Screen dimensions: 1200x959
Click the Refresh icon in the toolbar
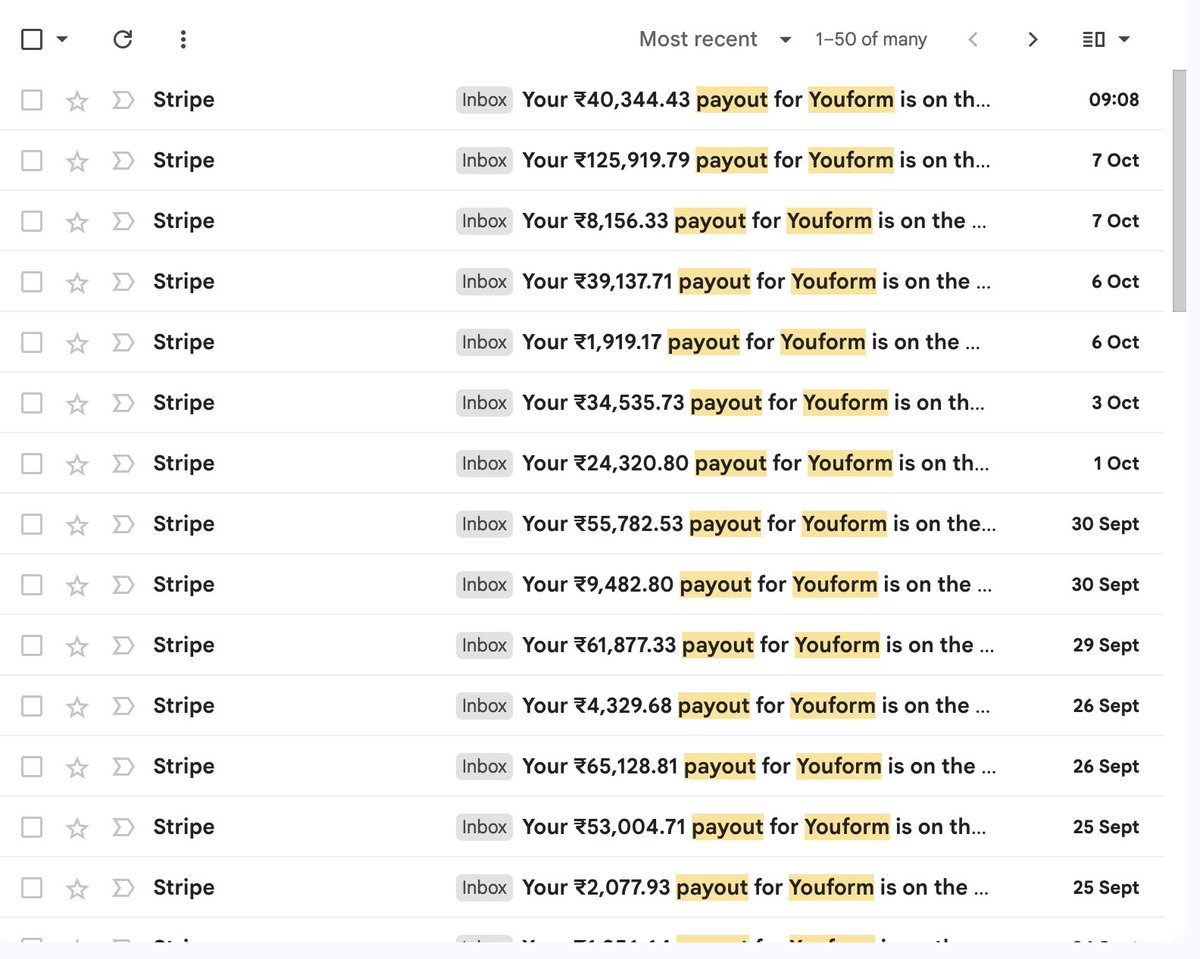pyautogui.click(x=123, y=39)
